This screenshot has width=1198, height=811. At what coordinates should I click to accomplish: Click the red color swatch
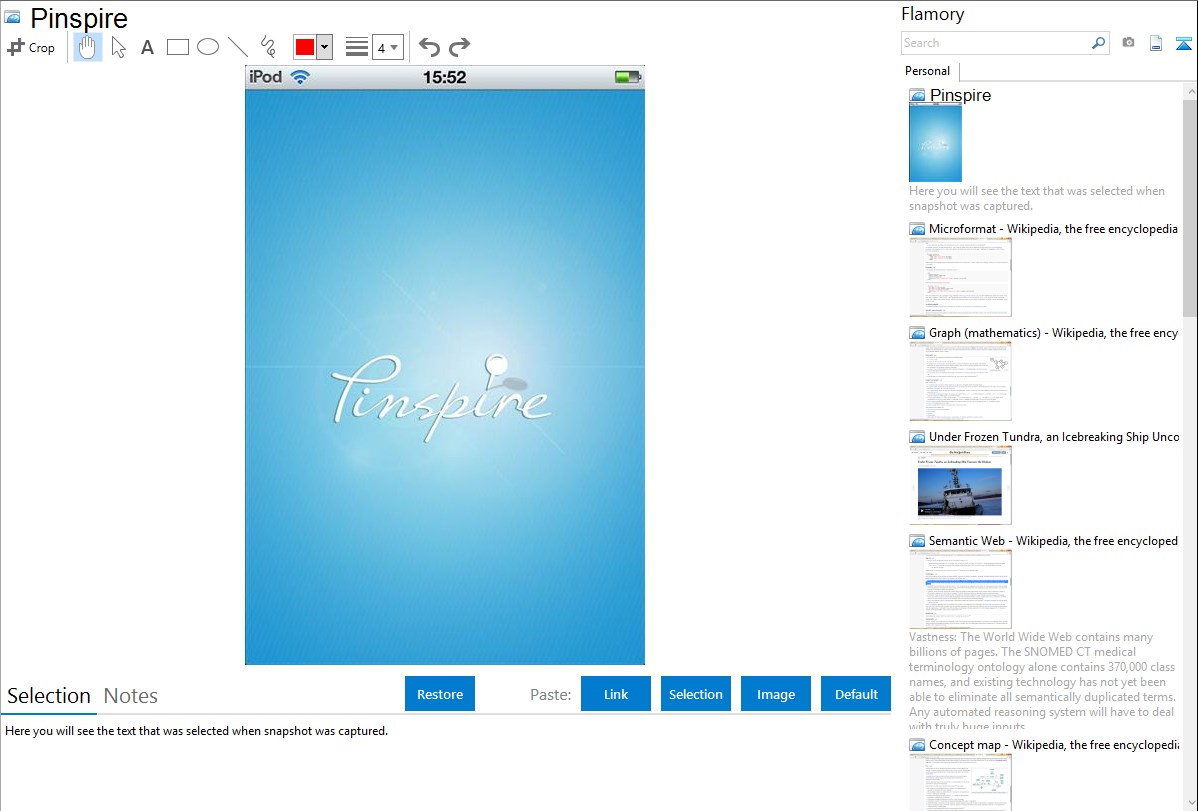pos(305,47)
